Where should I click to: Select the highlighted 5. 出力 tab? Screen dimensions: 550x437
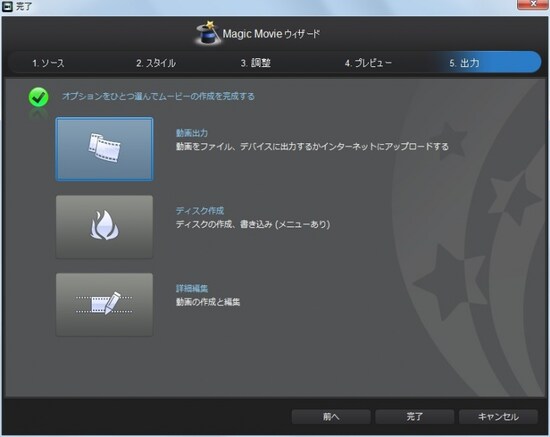[x=464, y=63]
